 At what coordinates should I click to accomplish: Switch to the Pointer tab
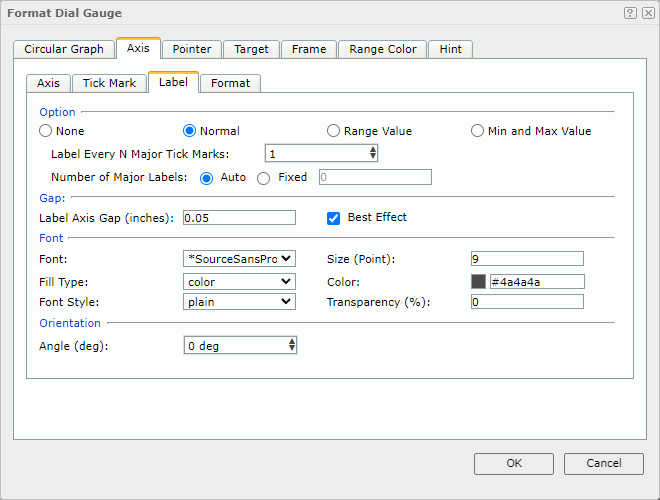click(191, 49)
